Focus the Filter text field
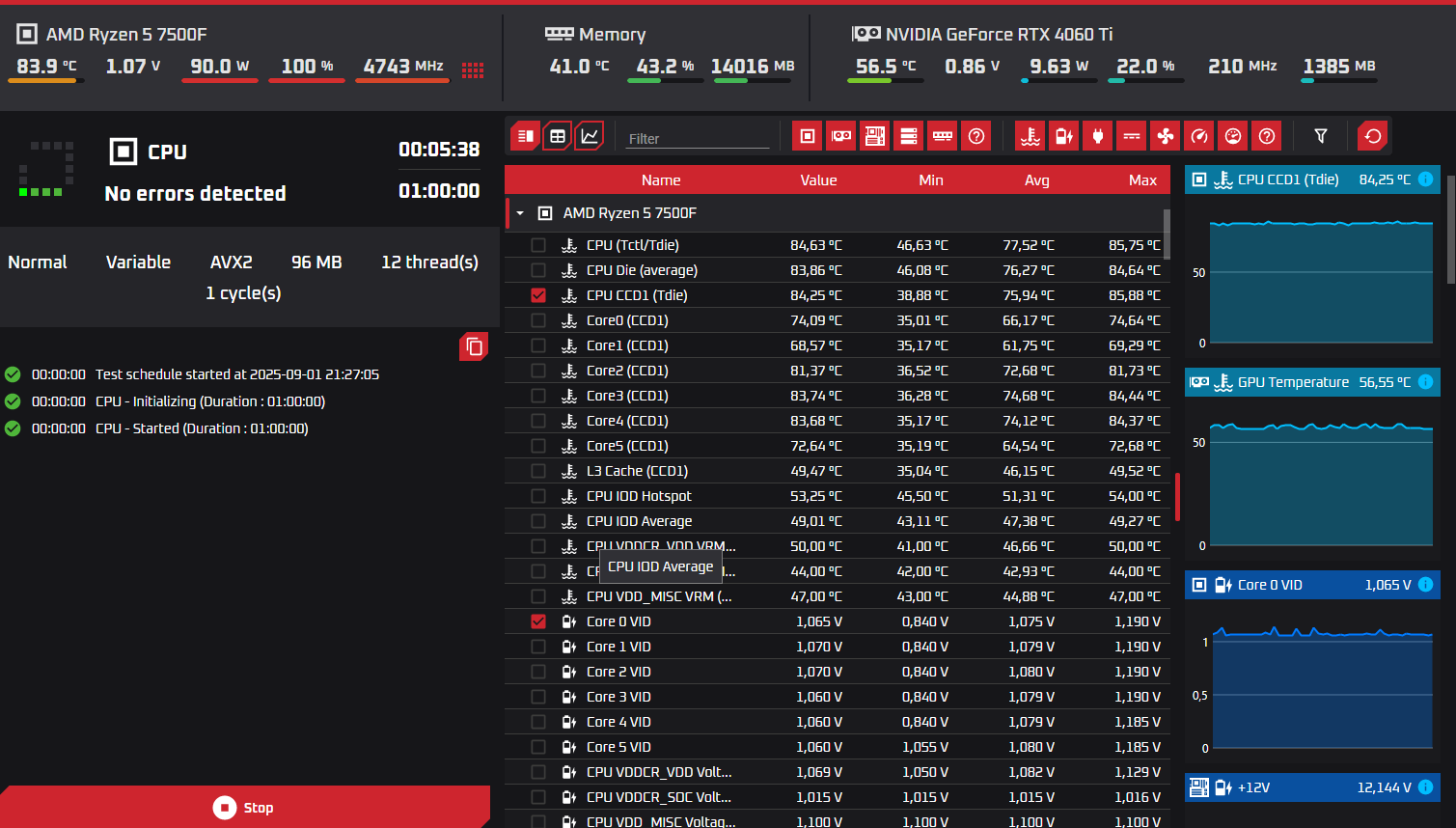 (x=697, y=138)
